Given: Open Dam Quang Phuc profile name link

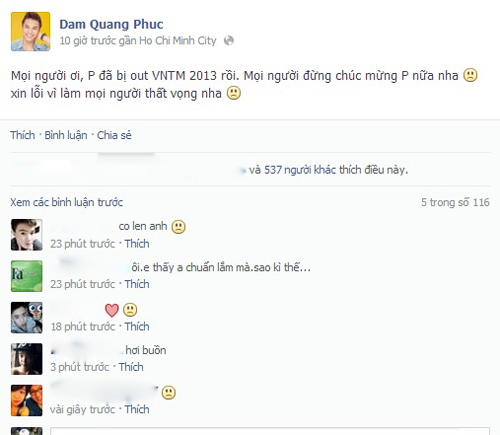Looking at the screenshot, I should click(111, 24).
